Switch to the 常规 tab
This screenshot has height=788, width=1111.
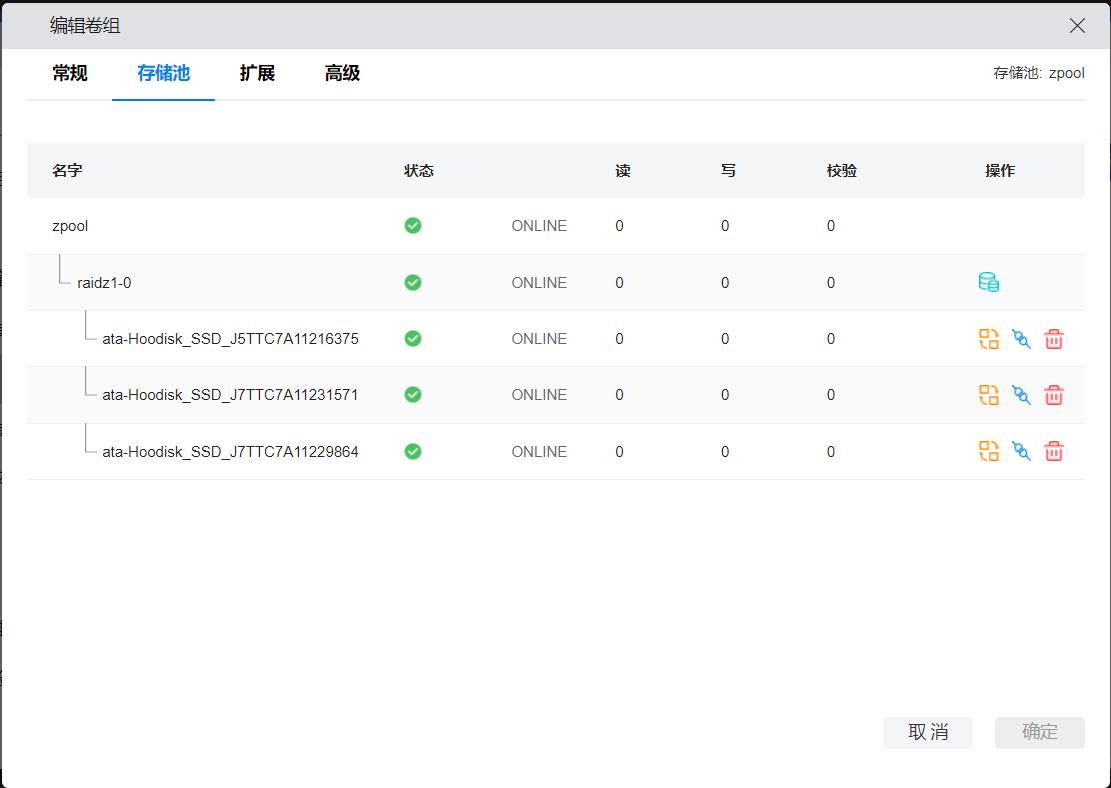[70, 73]
